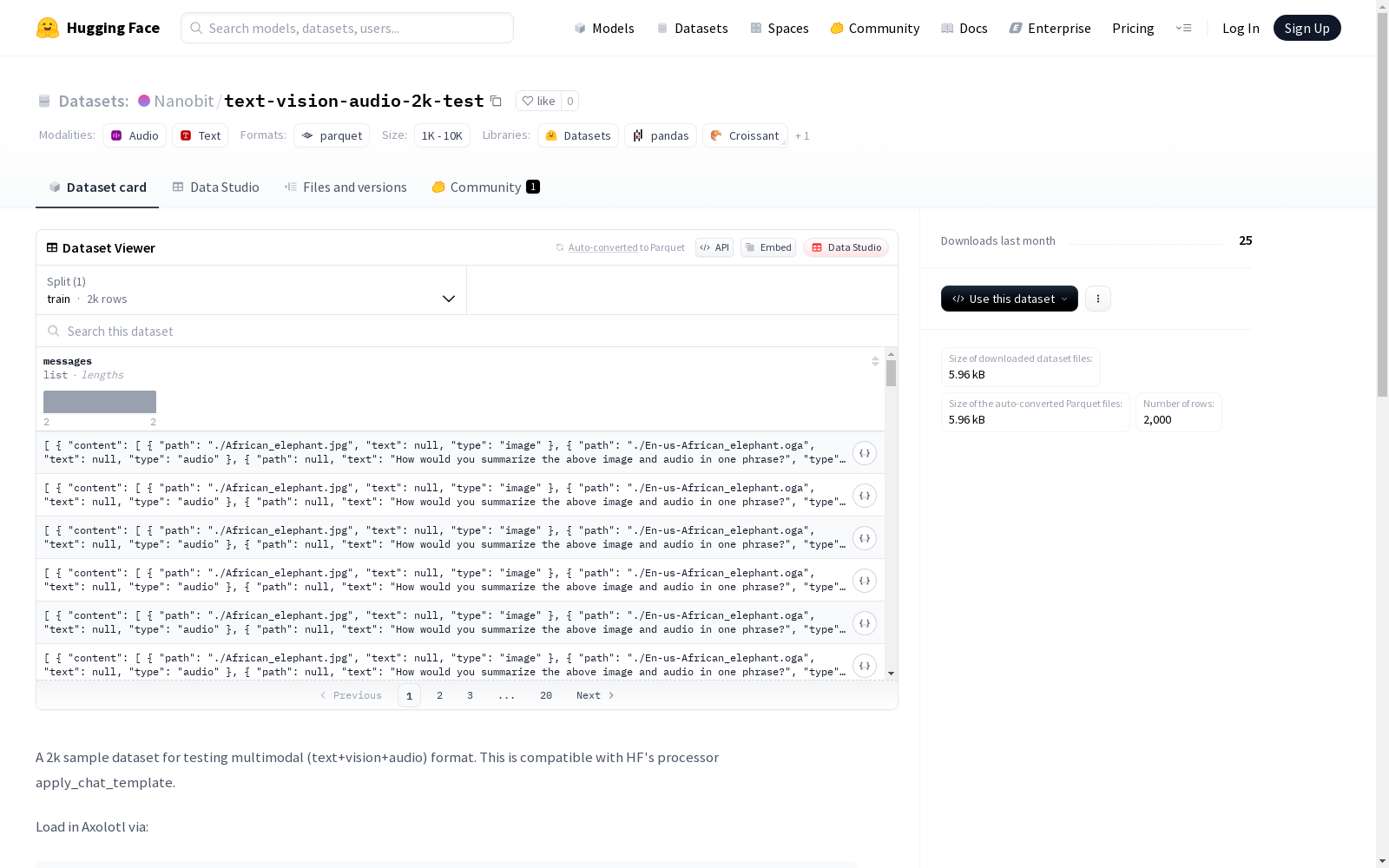This screenshot has width=1389, height=868.
Task: Select the pandas library tag
Action: tap(661, 135)
